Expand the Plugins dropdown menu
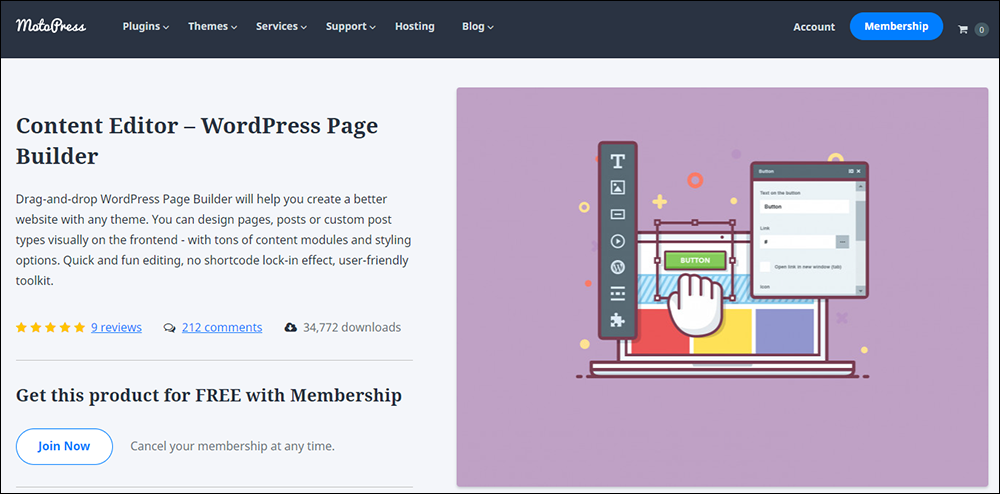The height and width of the screenshot is (494, 1000). 145,26
